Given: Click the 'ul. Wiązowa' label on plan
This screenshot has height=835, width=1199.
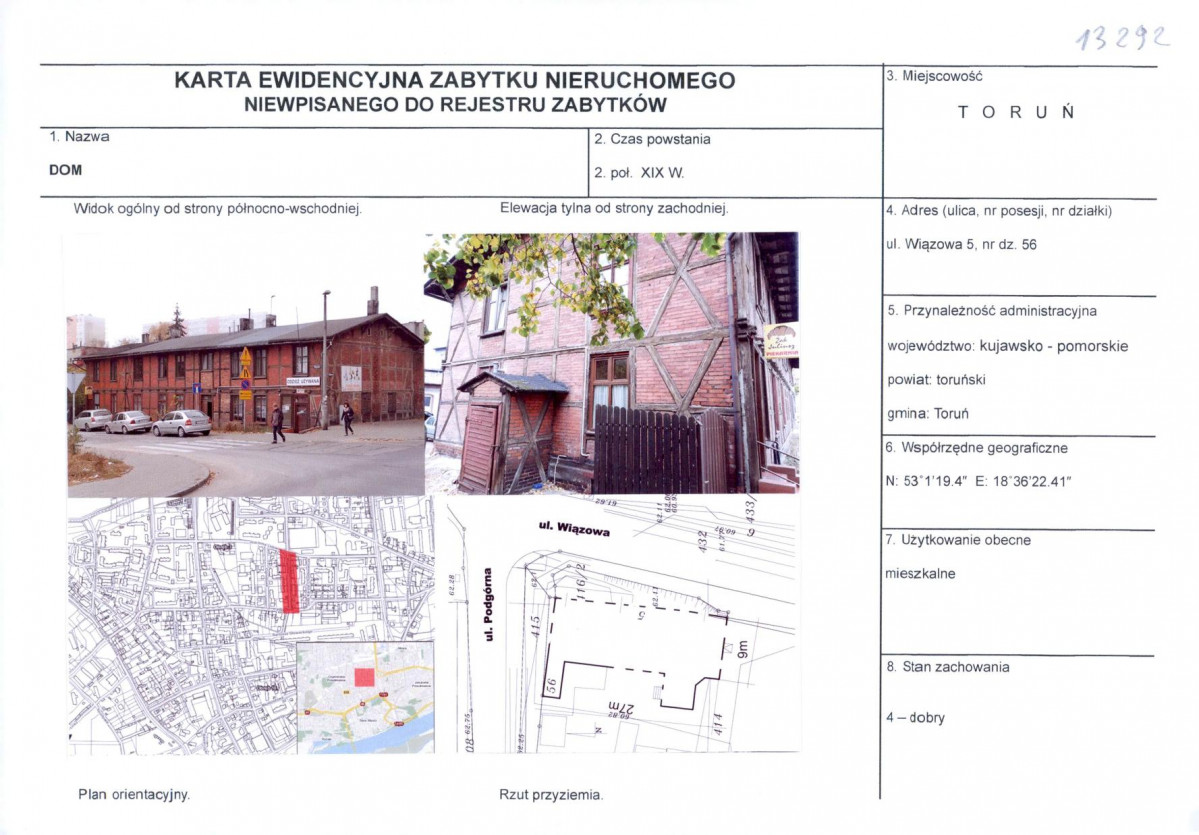Looking at the screenshot, I should point(574,528).
